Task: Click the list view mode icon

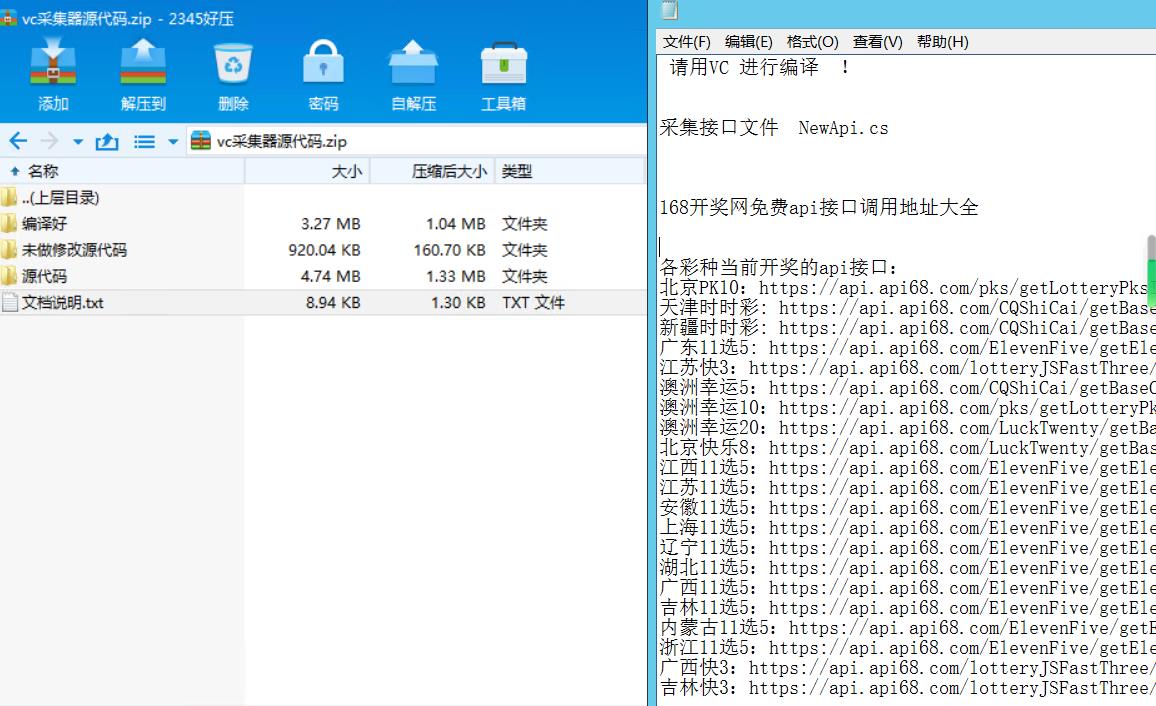Action: point(144,141)
